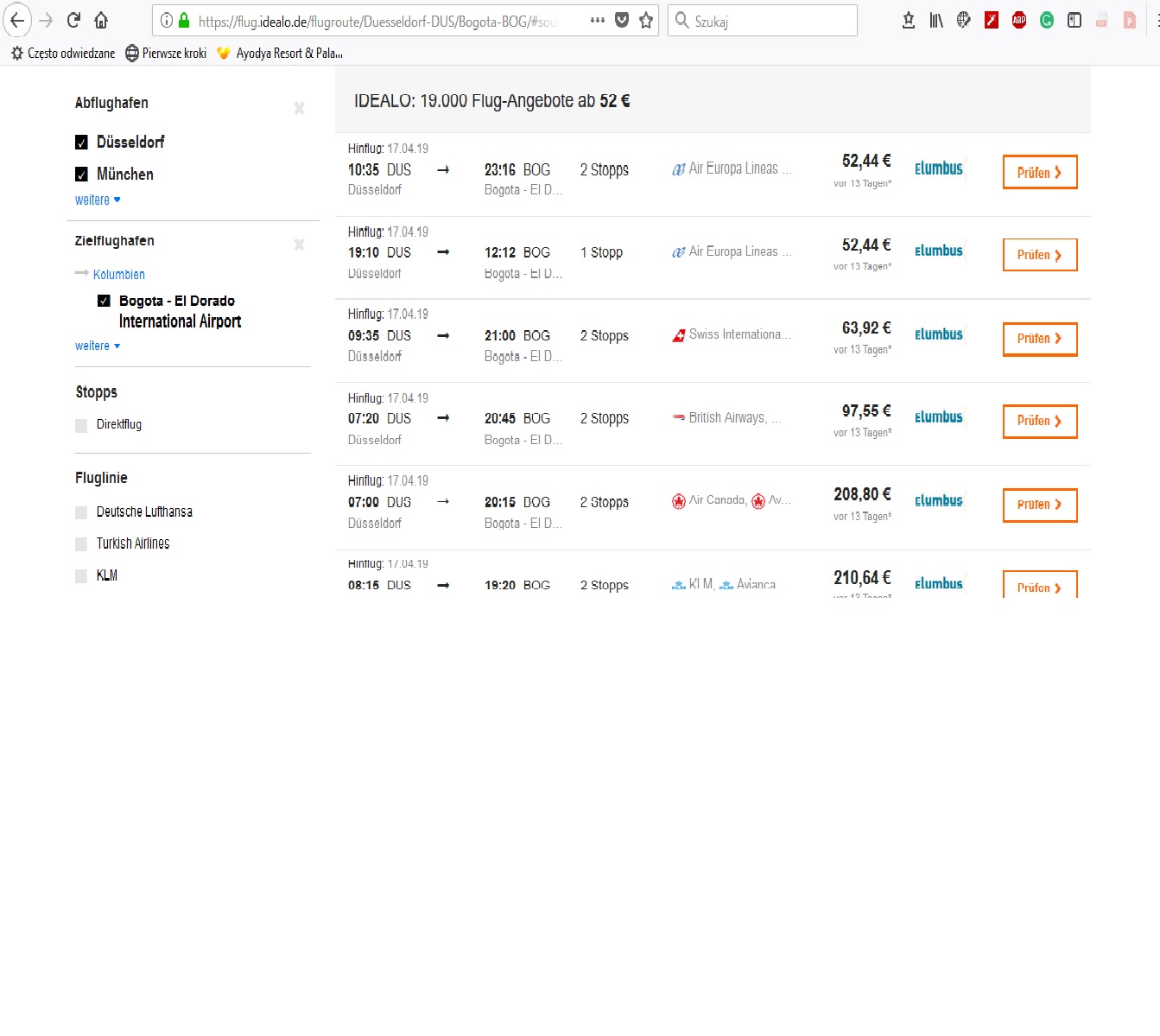Screen dimensions: 1160x1036
Task: Uncheck the Düsseldorf departure airport
Action: click(x=81, y=143)
